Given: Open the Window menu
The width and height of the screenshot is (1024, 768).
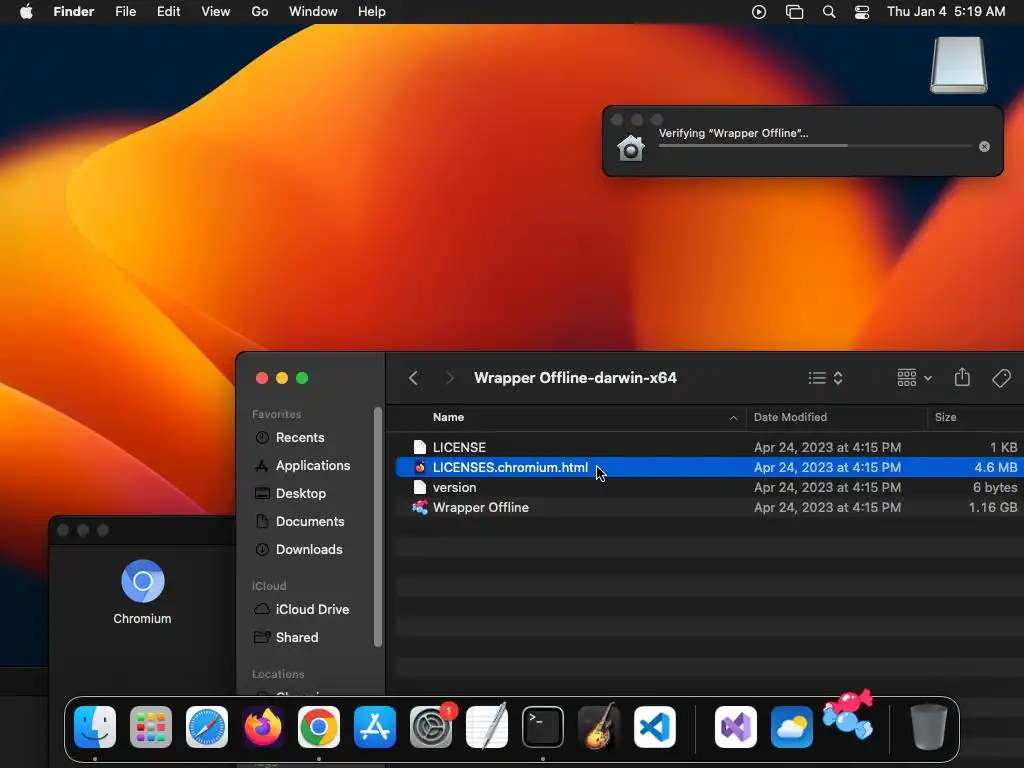Looking at the screenshot, I should (x=313, y=12).
